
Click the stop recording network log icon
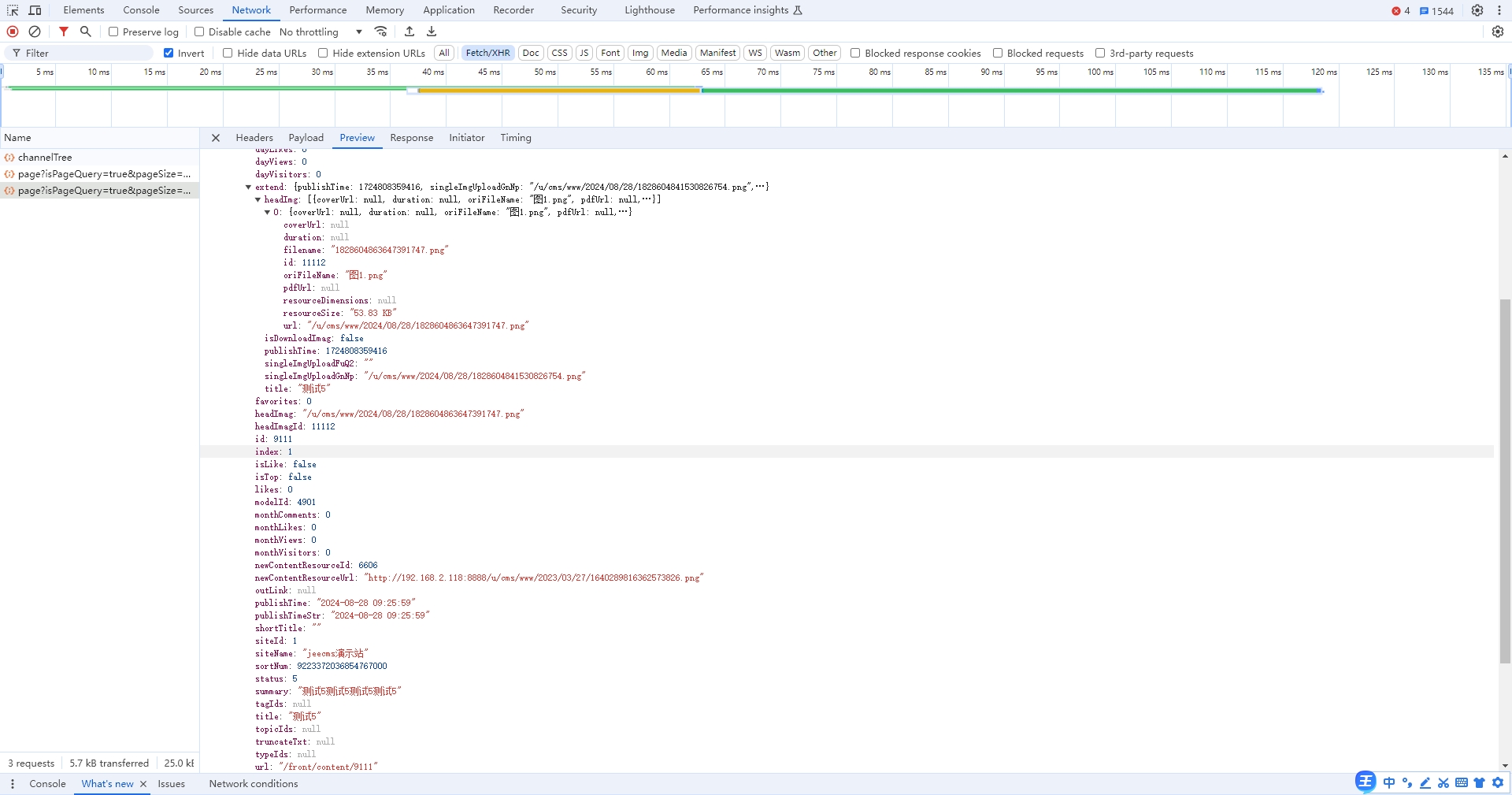point(13,32)
